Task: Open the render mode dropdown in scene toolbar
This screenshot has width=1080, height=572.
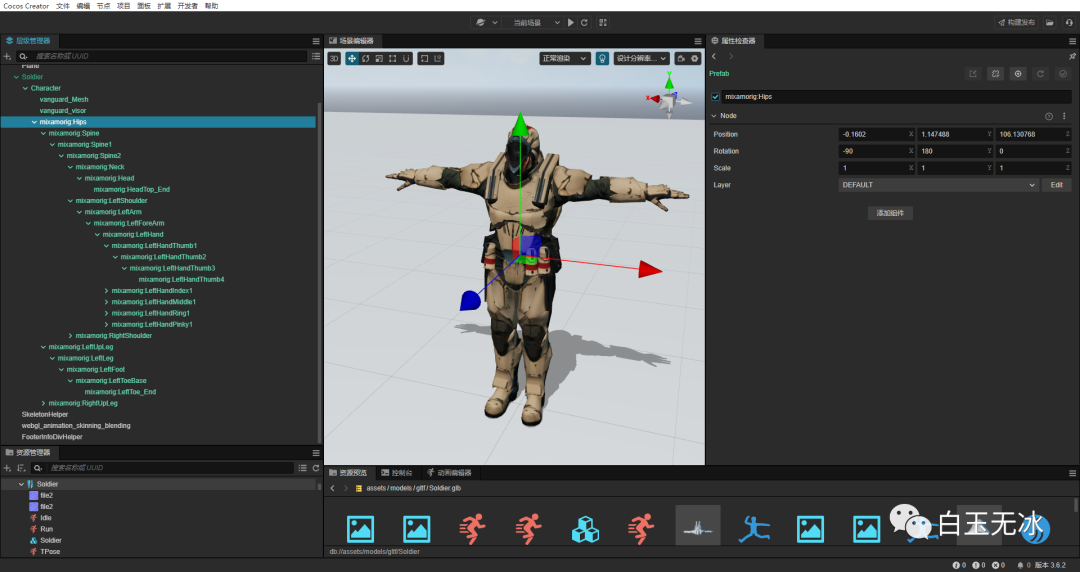Action: tap(565, 59)
